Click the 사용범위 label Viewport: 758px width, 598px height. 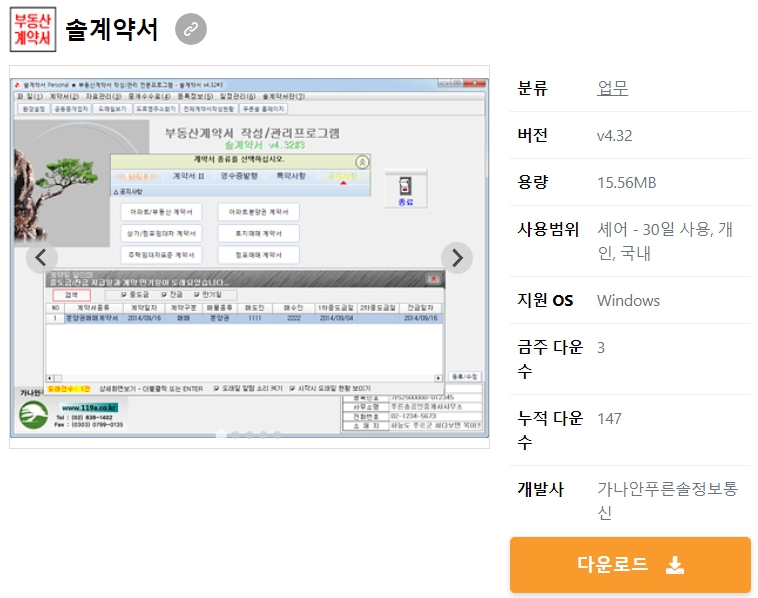[x=548, y=229]
